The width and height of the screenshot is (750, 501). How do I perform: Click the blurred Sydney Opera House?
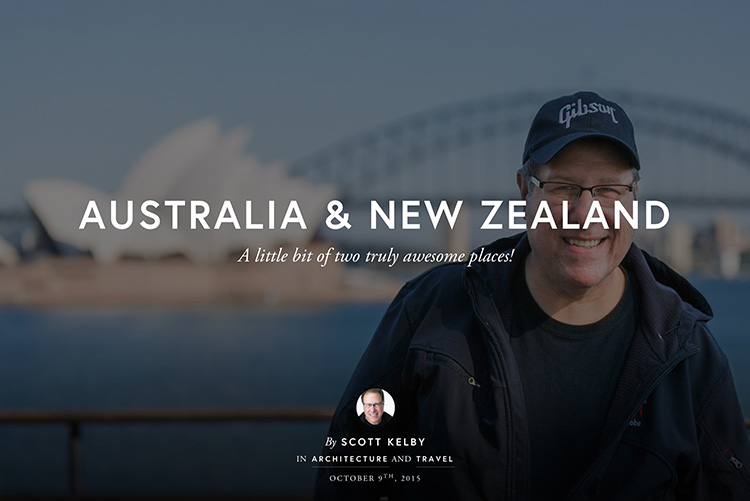coord(177,196)
